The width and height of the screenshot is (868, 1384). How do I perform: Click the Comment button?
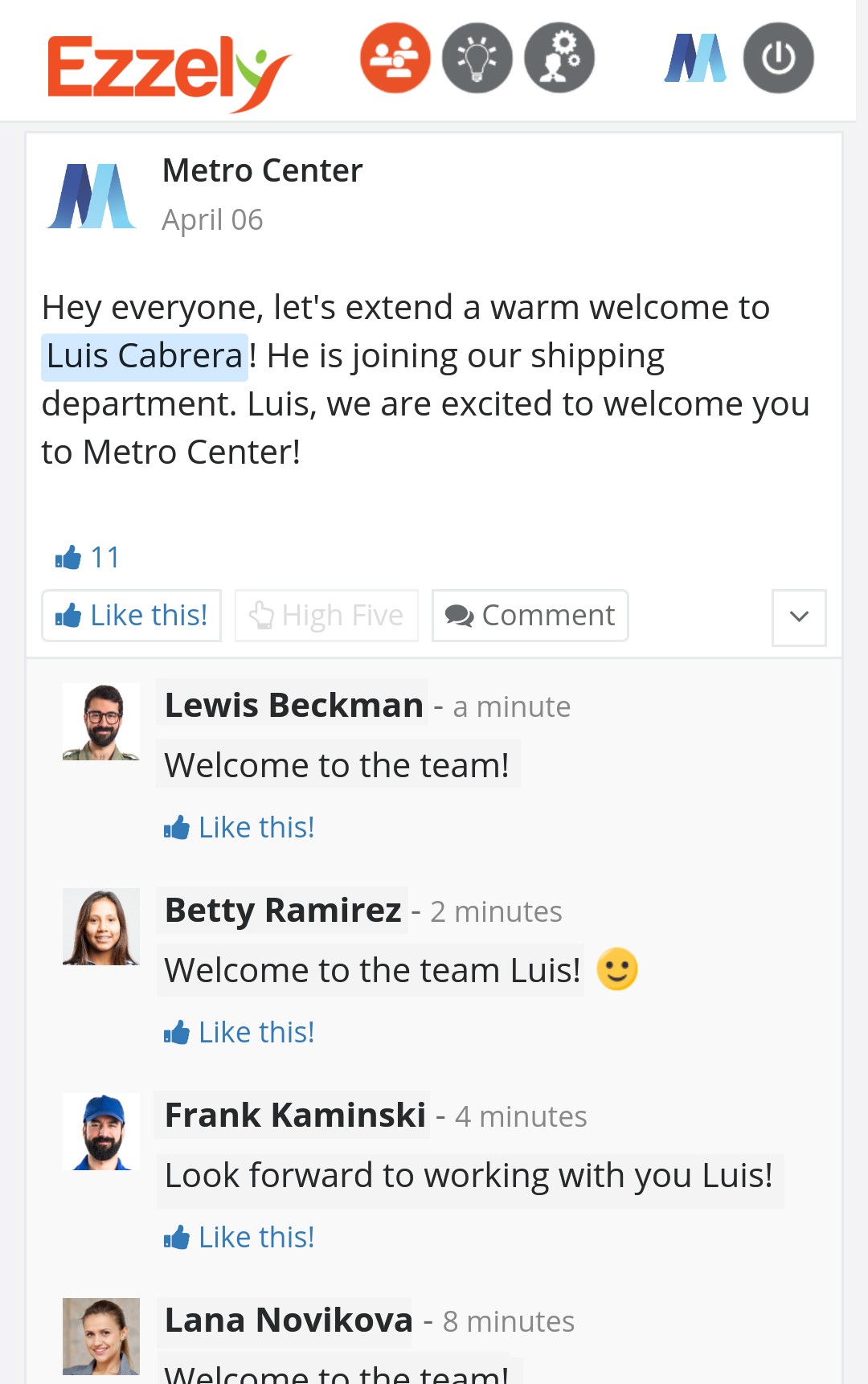pos(530,616)
